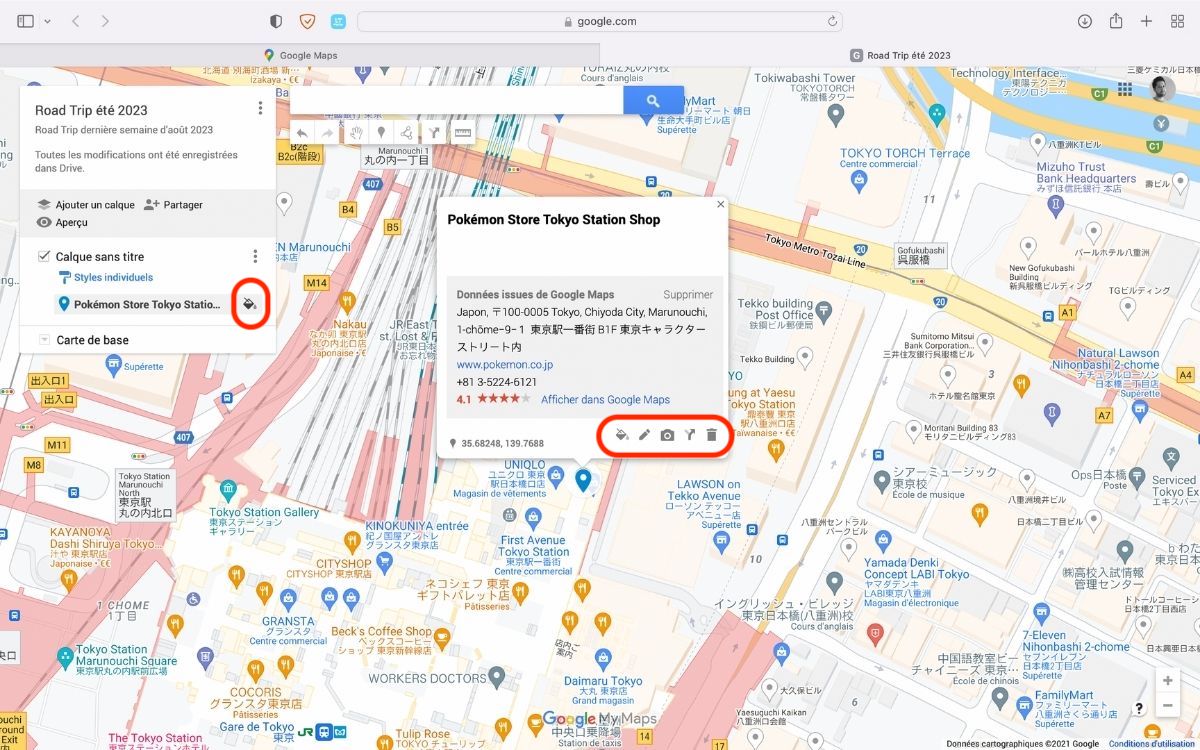Toggle the Safari sidebar

click(x=26, y=21)
